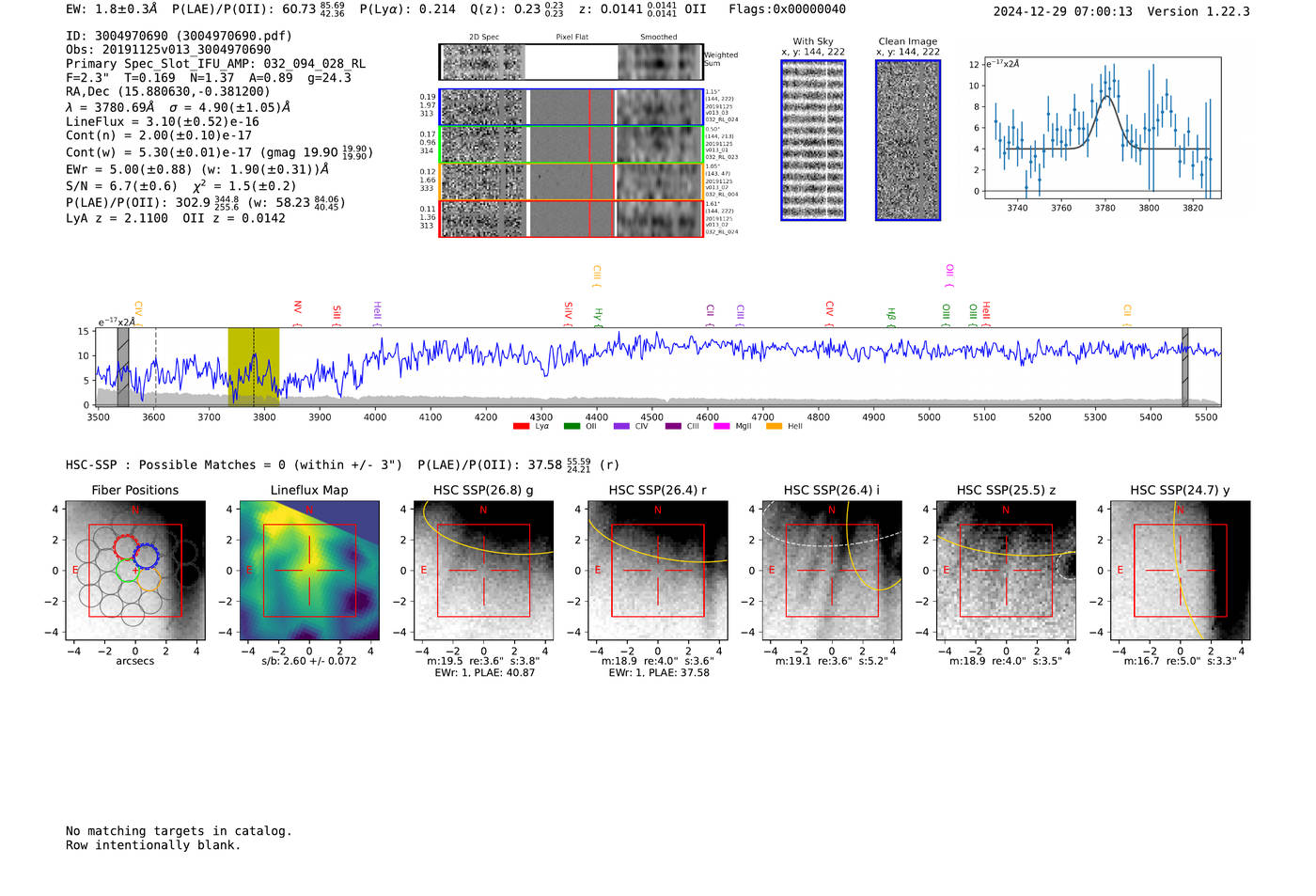Select the orange-bordered 2D spectrum fiber row
1316x896 pixels.
tap(571, 181)
